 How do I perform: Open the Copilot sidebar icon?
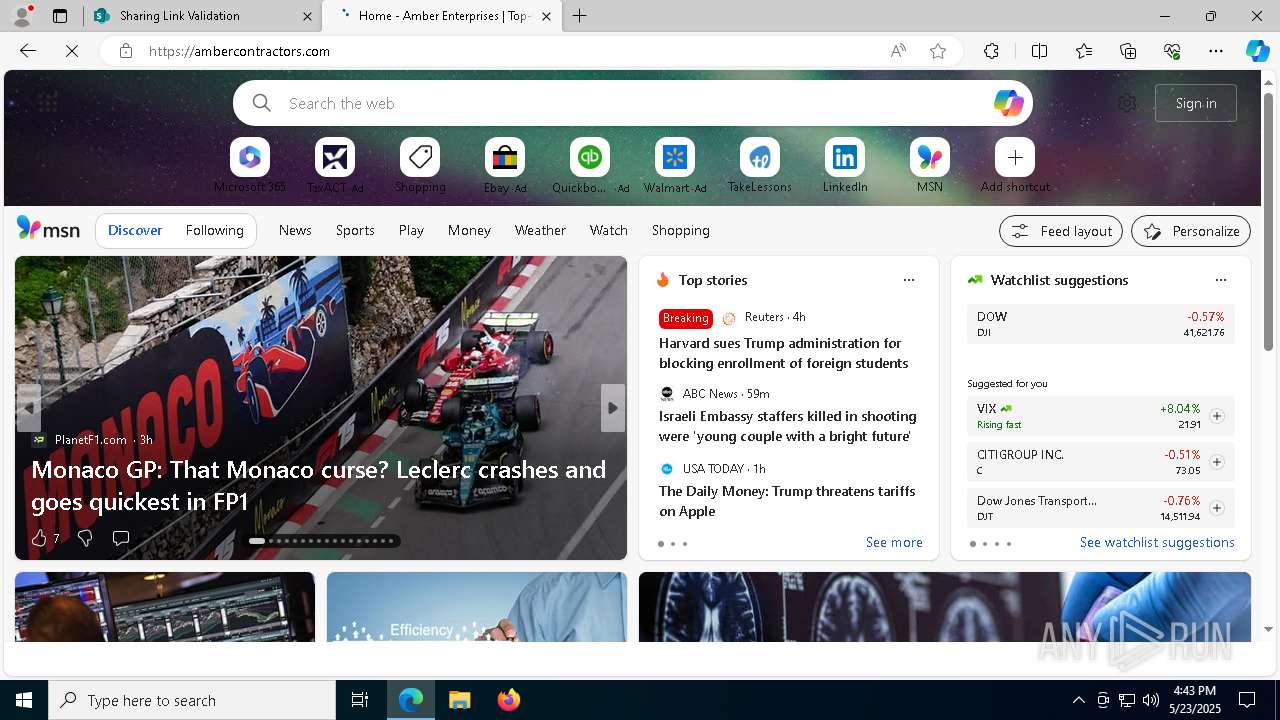pos(1257,51)
